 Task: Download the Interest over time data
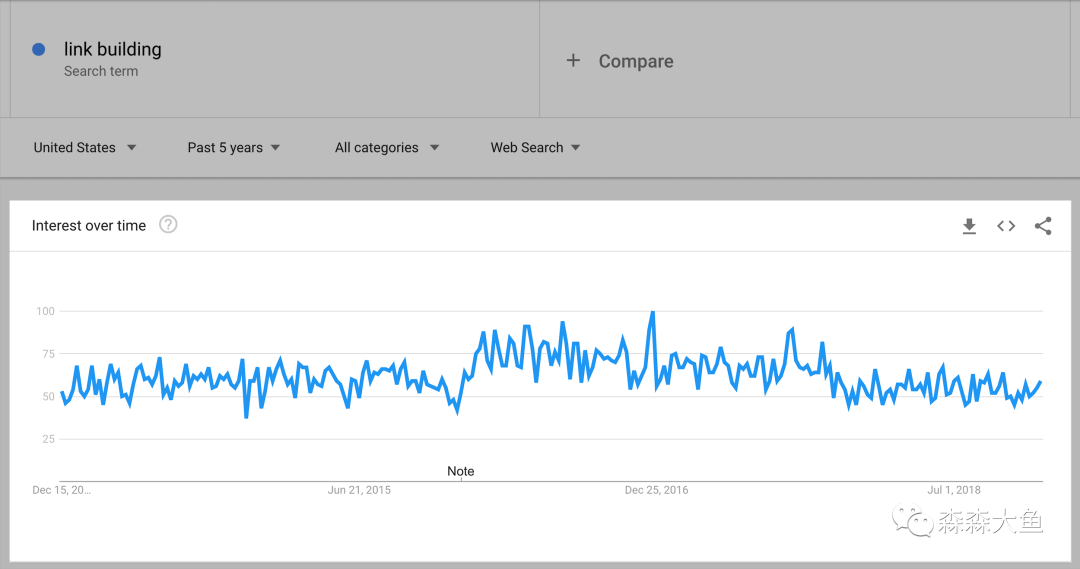969,226
